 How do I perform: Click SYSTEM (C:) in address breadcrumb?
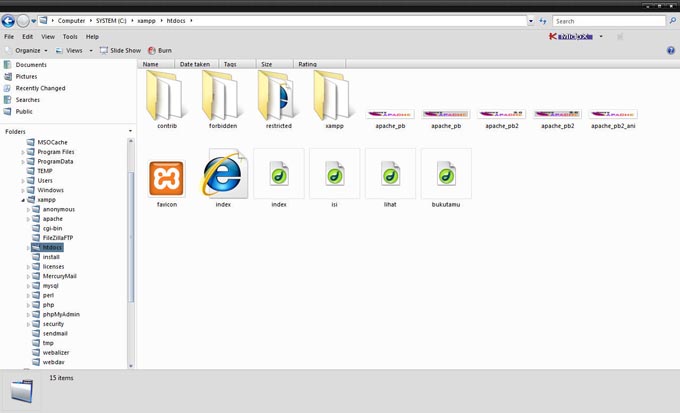(111, 21)
